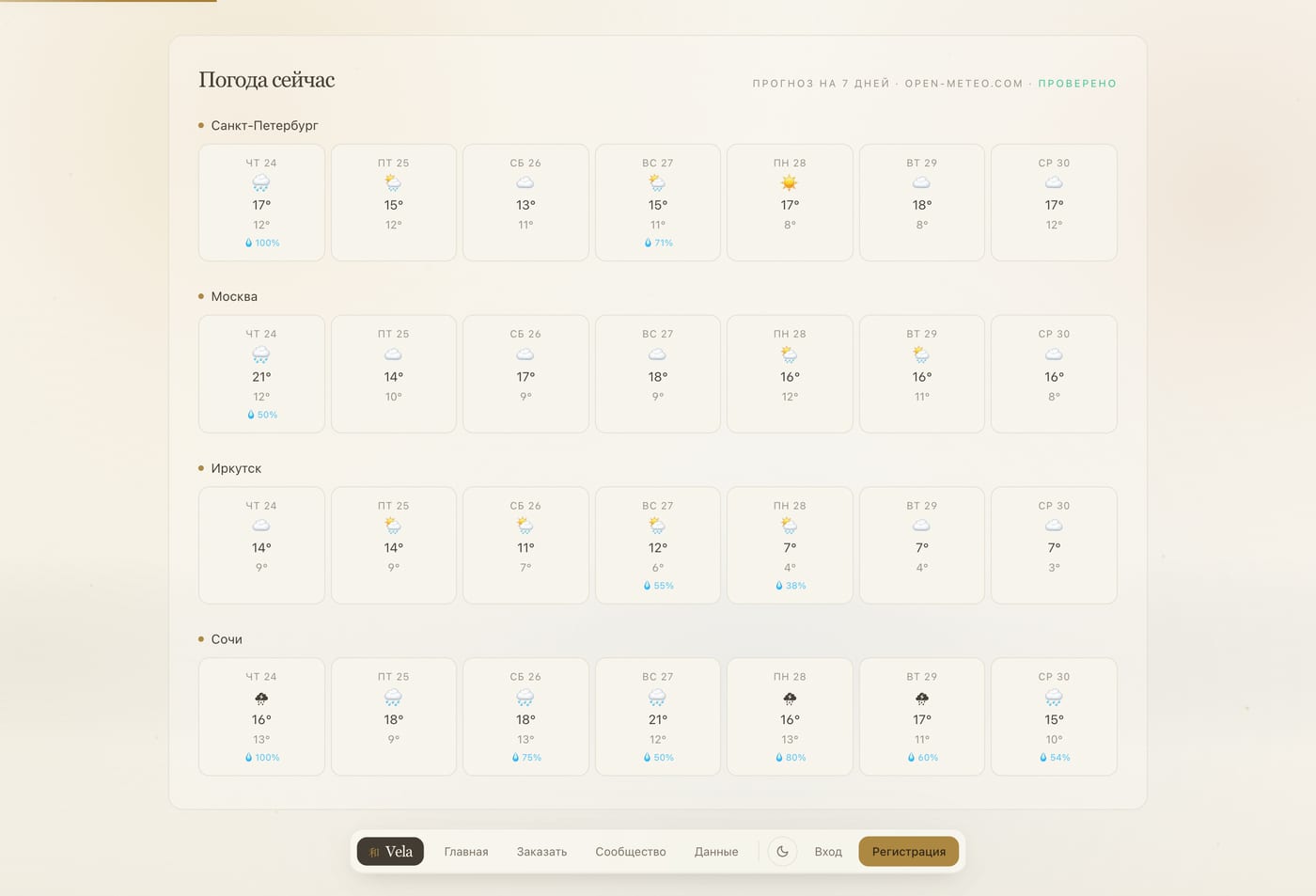Select the Санкт-Петербург city label
The height and width of the screenshot is (896, 1316).
pyautogui.click(x=264, y=125)
